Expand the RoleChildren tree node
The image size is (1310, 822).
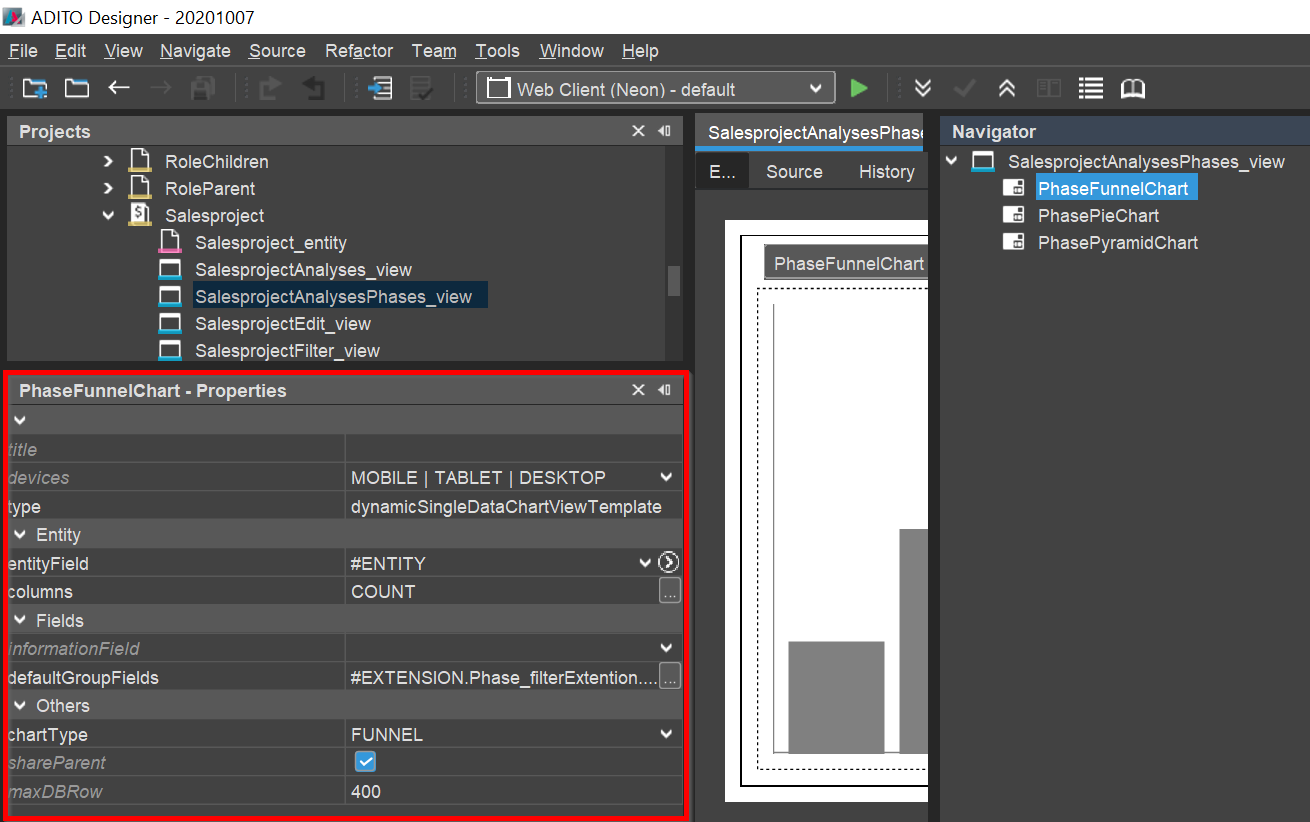coord(108,162)
